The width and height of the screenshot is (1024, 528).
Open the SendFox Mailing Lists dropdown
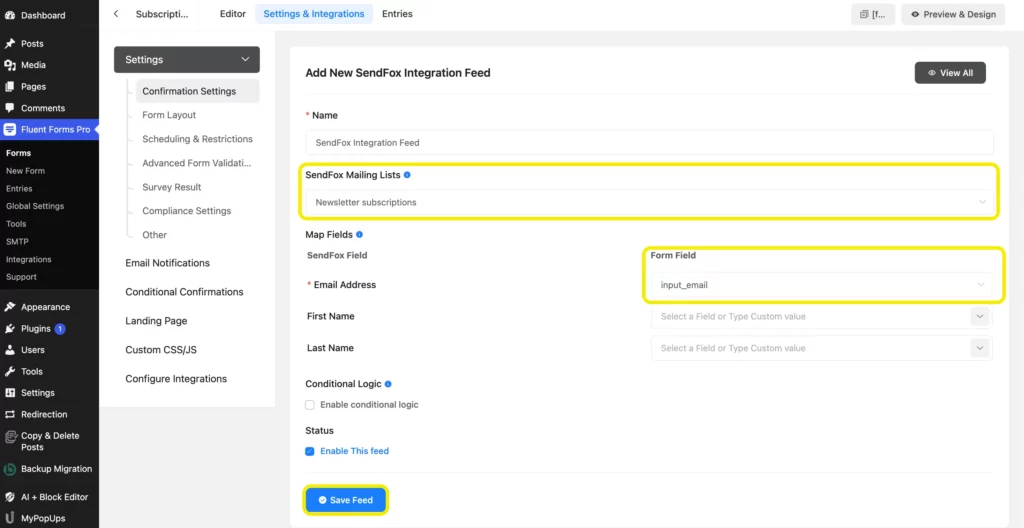(x=649, y=203)
